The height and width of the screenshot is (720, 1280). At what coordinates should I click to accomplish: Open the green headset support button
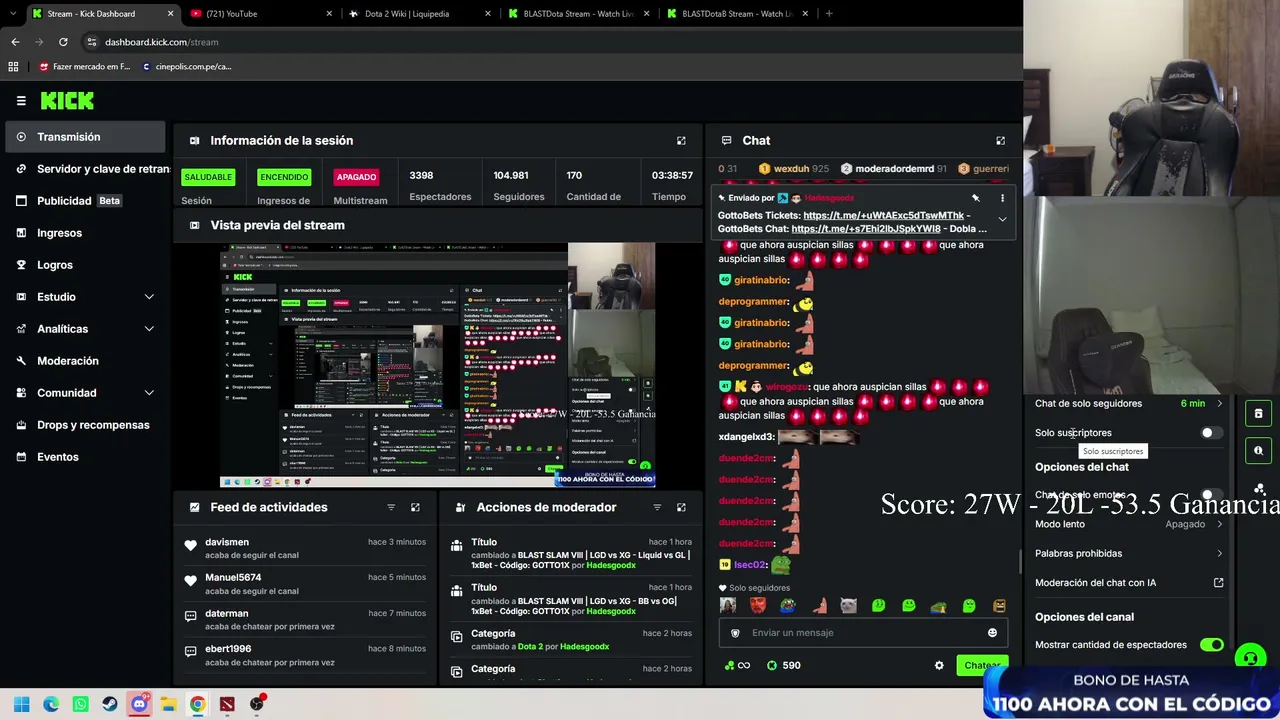click(1249, 658)
